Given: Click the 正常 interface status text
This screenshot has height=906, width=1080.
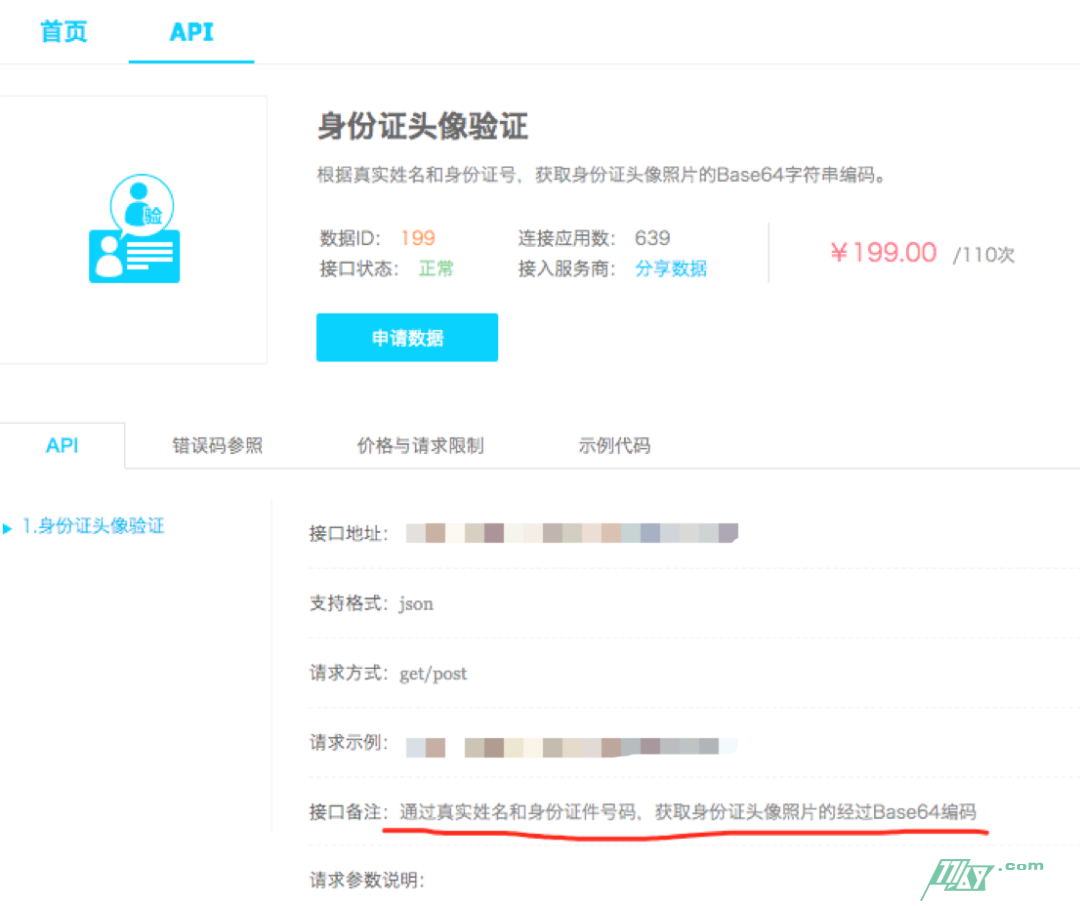Looking at the screenshot, I should [436, 268].
